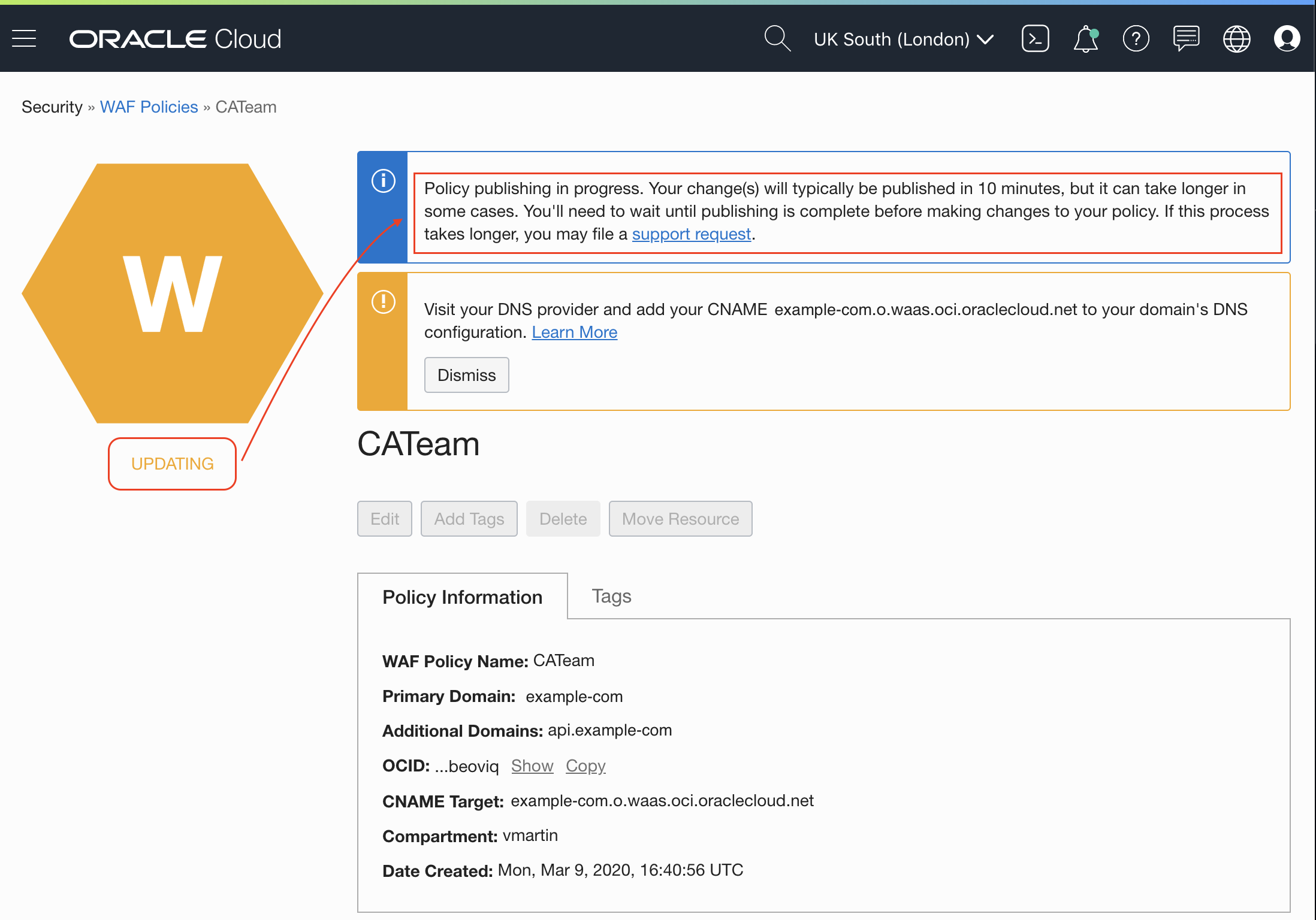Select the Policy Information tab
This screenshot has height=920, width=1316.
click(462, 597)
